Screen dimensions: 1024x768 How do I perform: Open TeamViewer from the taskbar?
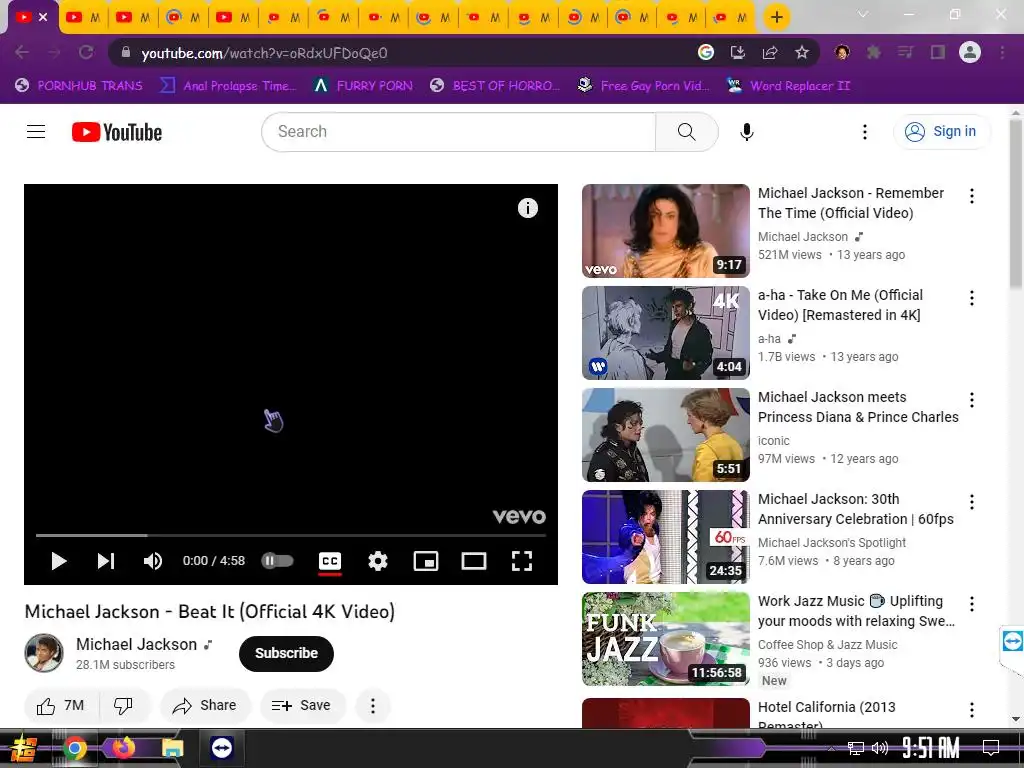[221, 747]
